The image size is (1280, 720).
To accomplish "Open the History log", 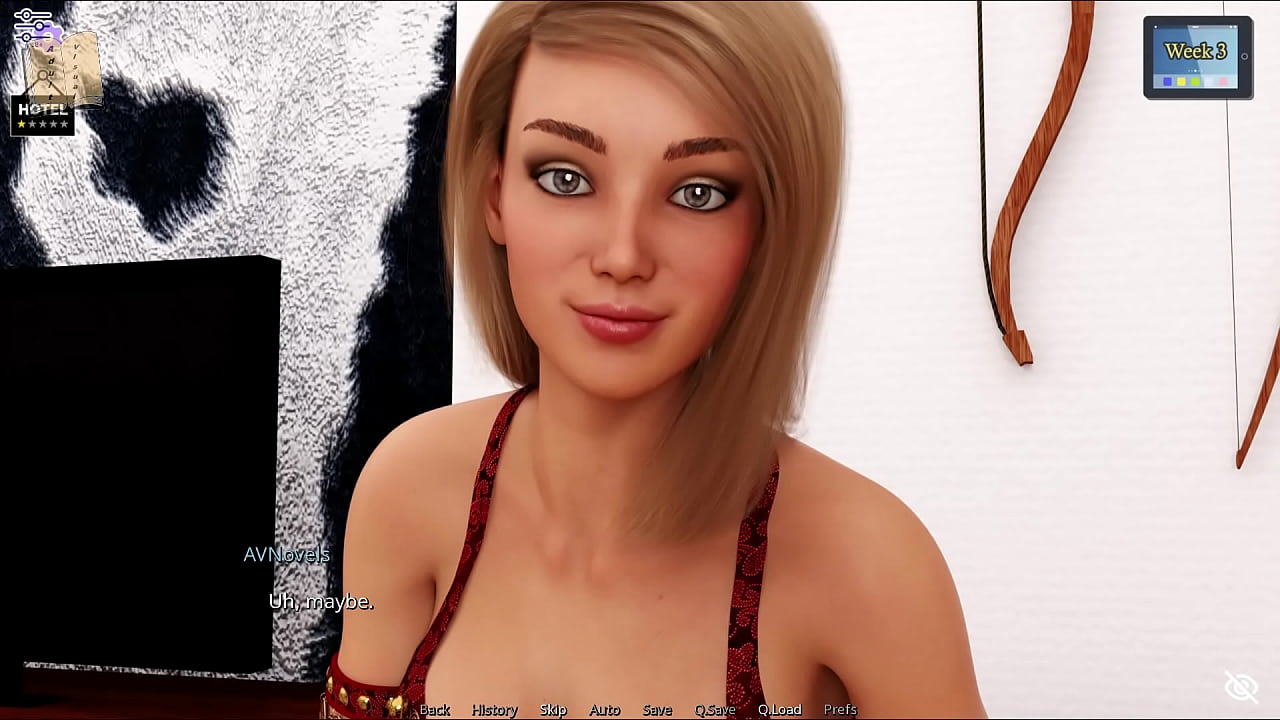I will coord(494,709).
